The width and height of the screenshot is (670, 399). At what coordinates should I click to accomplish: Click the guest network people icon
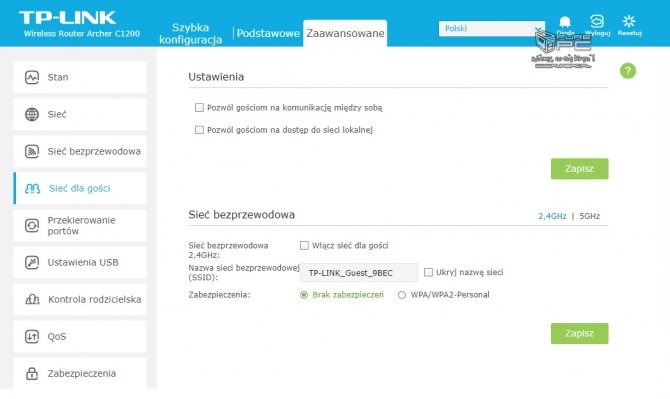pos(32,188)
